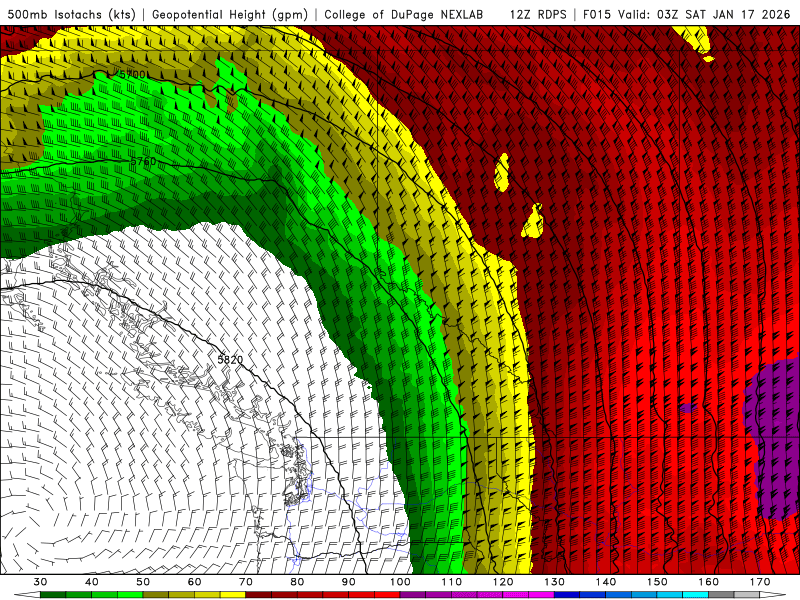Click the 5760 height contour label
This screenshot has width=800, height=600.
[143, 161]
